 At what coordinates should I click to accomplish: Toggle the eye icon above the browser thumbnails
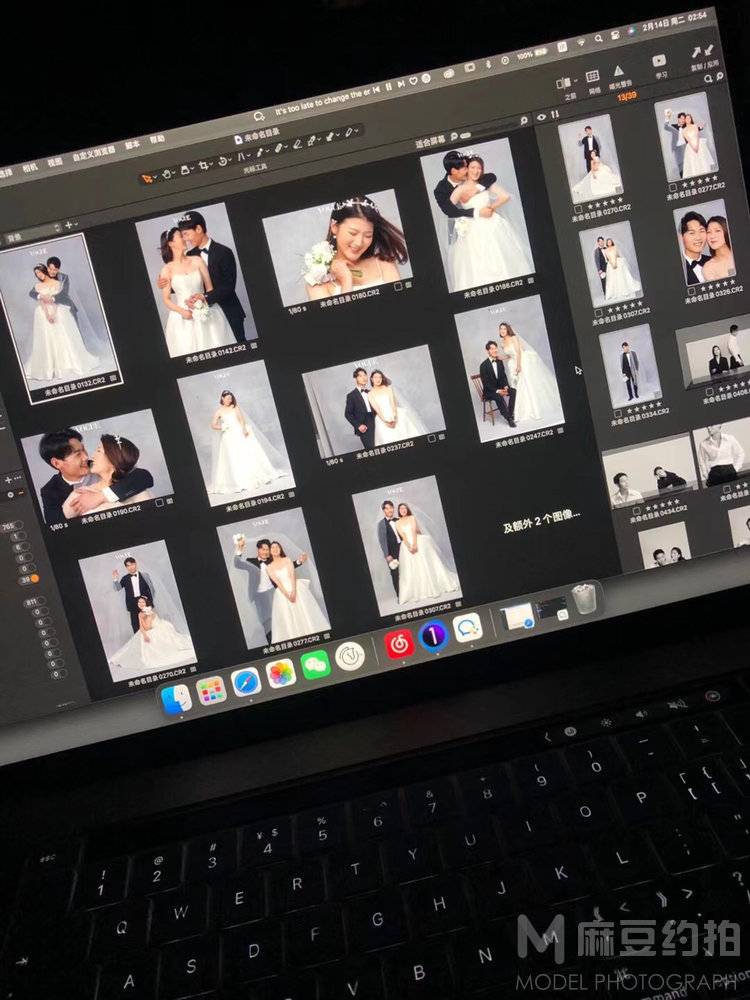point(541,117)
